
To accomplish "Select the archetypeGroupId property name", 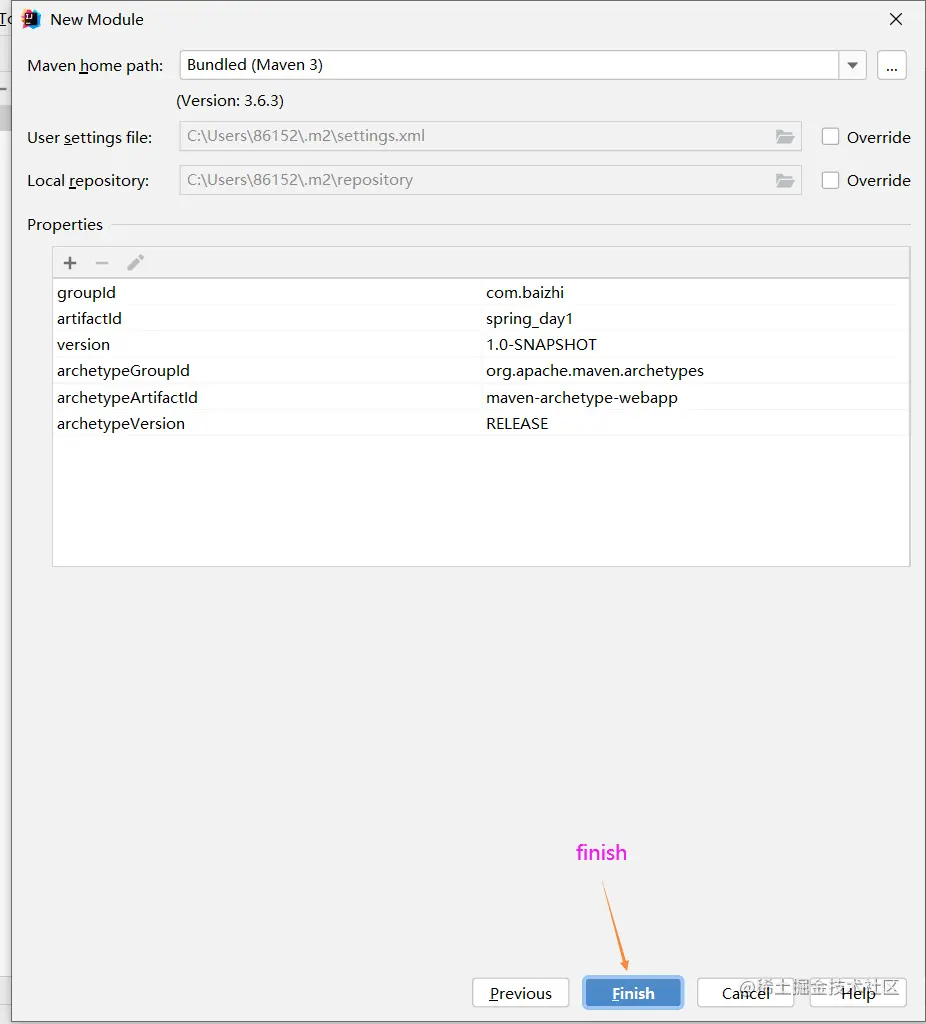I will (x=123, y=371).
